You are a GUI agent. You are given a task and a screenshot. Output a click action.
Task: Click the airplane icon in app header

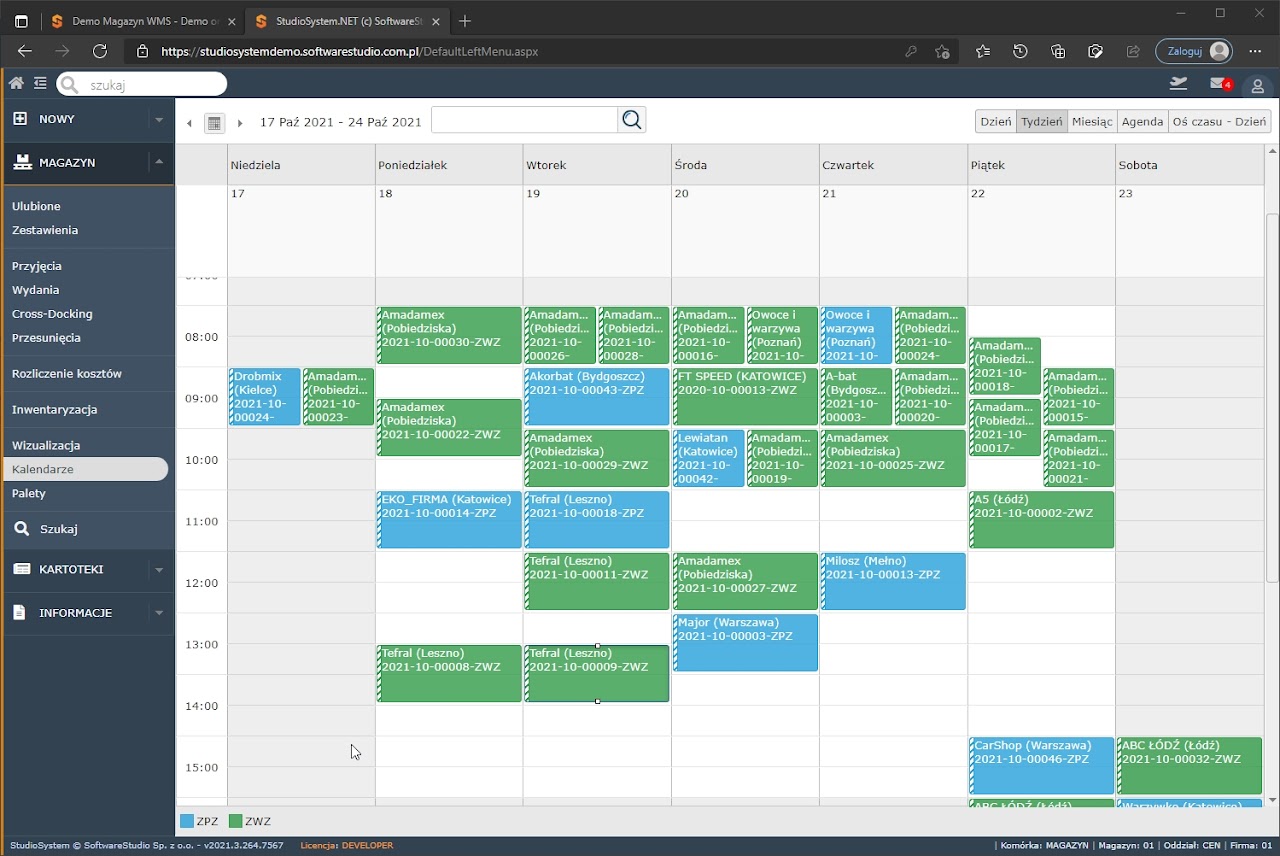pos(1178,83)
